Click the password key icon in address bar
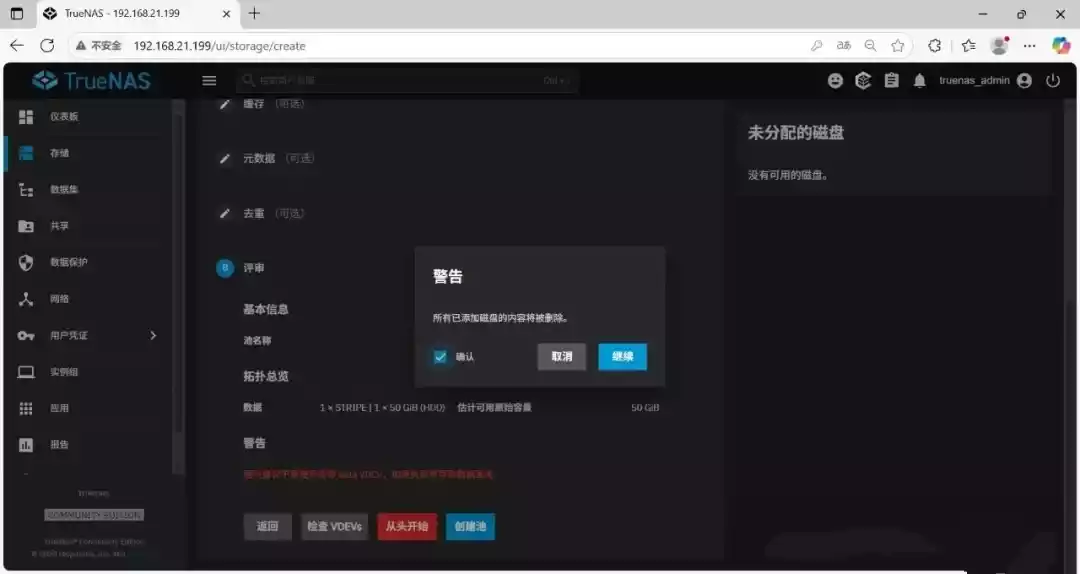 click(x=816, y=45)
